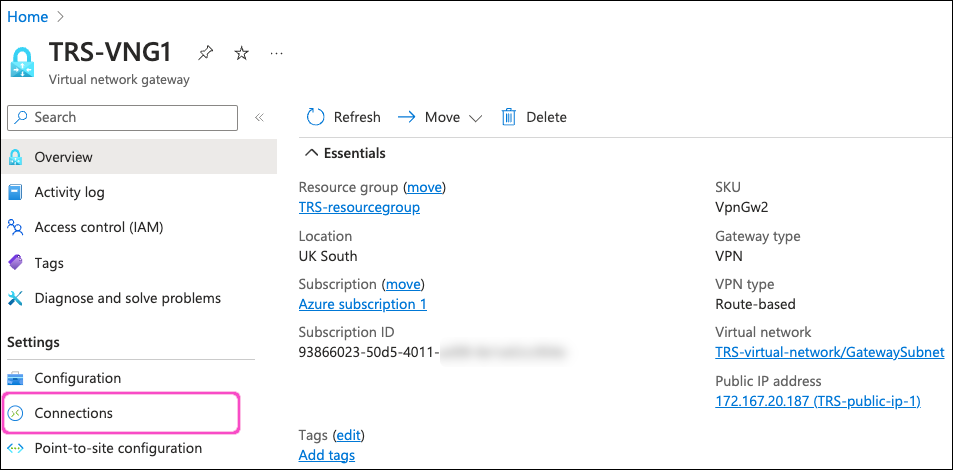The height and width of the screenshot is (470, 953).
Task: Click the Tags icon in sidebar
Action: coord(16,263)
